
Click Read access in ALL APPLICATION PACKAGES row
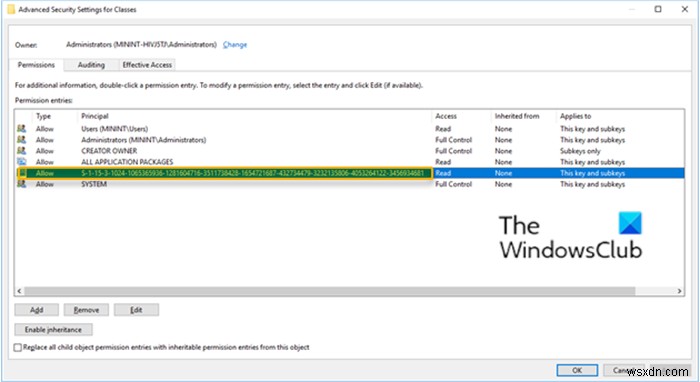click(443, 162)
